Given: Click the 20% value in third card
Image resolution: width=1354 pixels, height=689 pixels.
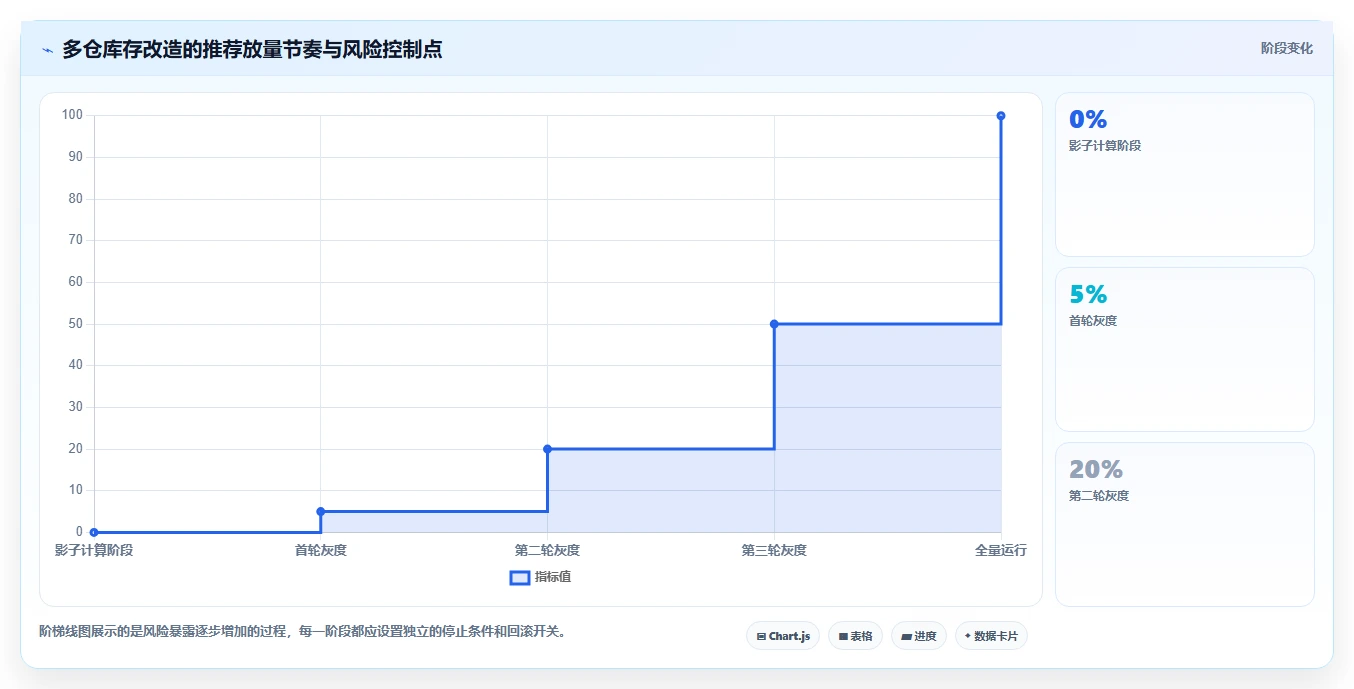Looking at the screenshot, I should coord(1096,469).
